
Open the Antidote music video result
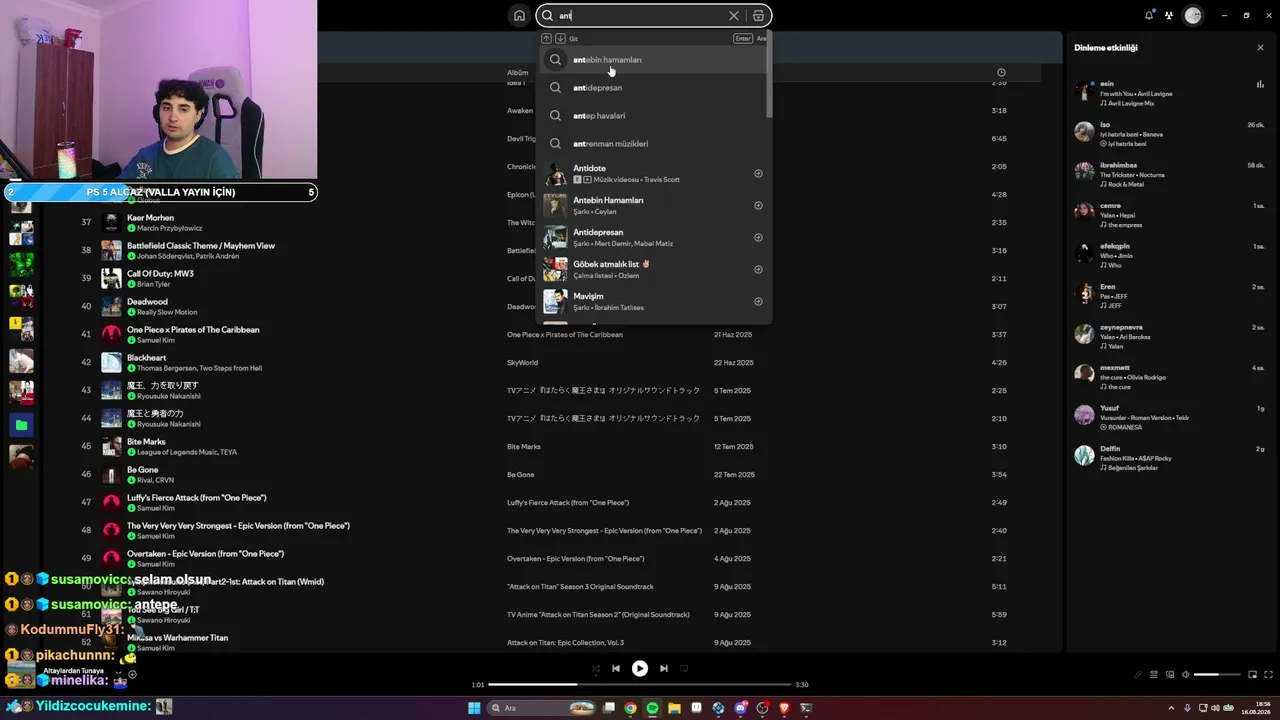(654, 174)
